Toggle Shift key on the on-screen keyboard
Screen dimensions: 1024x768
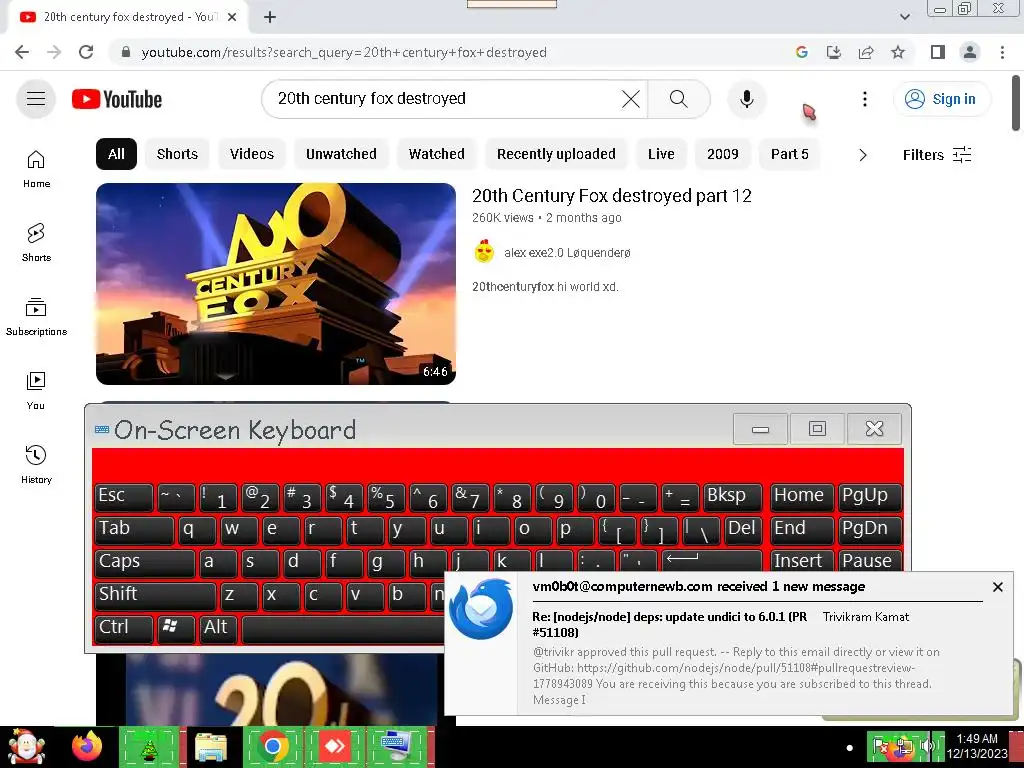pyautogui.click(x=155, y=595)
